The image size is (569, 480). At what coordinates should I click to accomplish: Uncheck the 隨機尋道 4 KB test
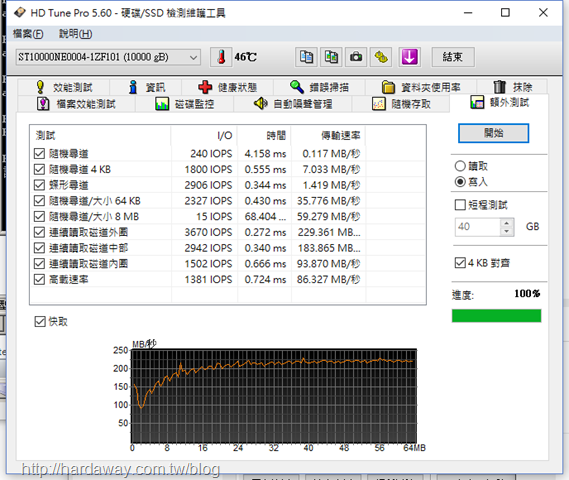coord(39,169)
